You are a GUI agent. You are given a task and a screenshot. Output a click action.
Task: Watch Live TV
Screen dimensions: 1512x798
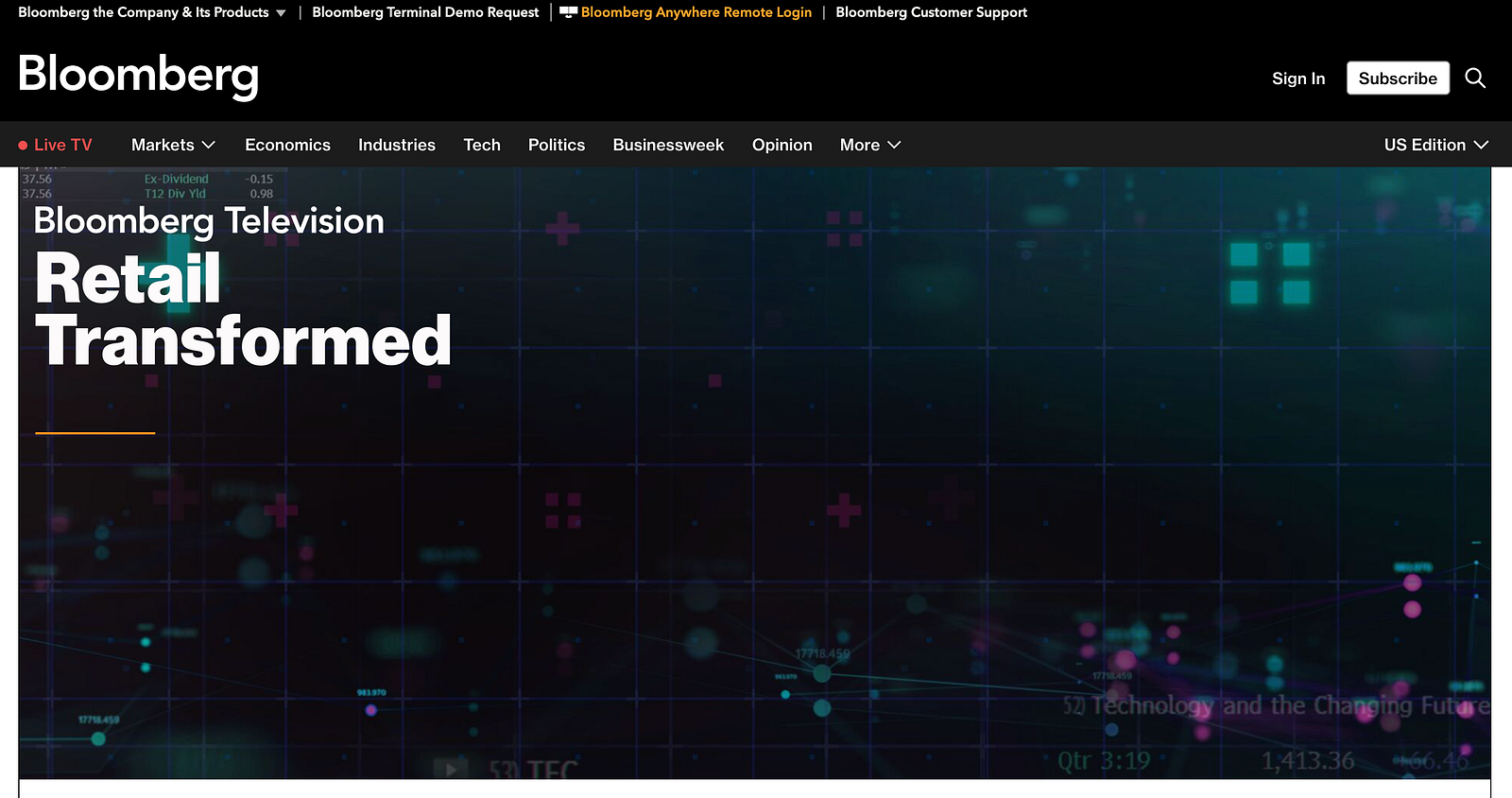pyautogui.click(x=63, y=145)
